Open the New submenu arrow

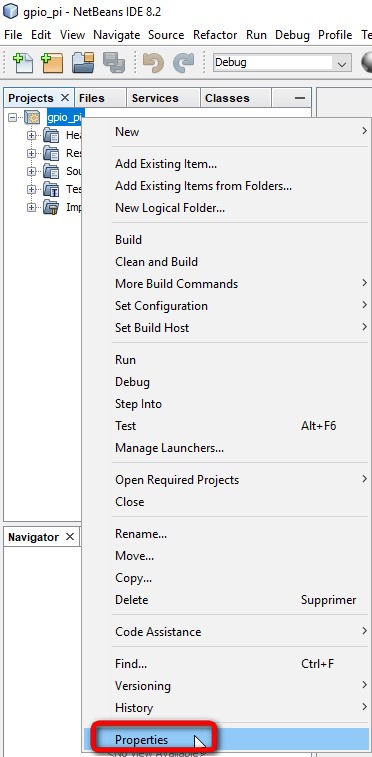pos(365,130)
